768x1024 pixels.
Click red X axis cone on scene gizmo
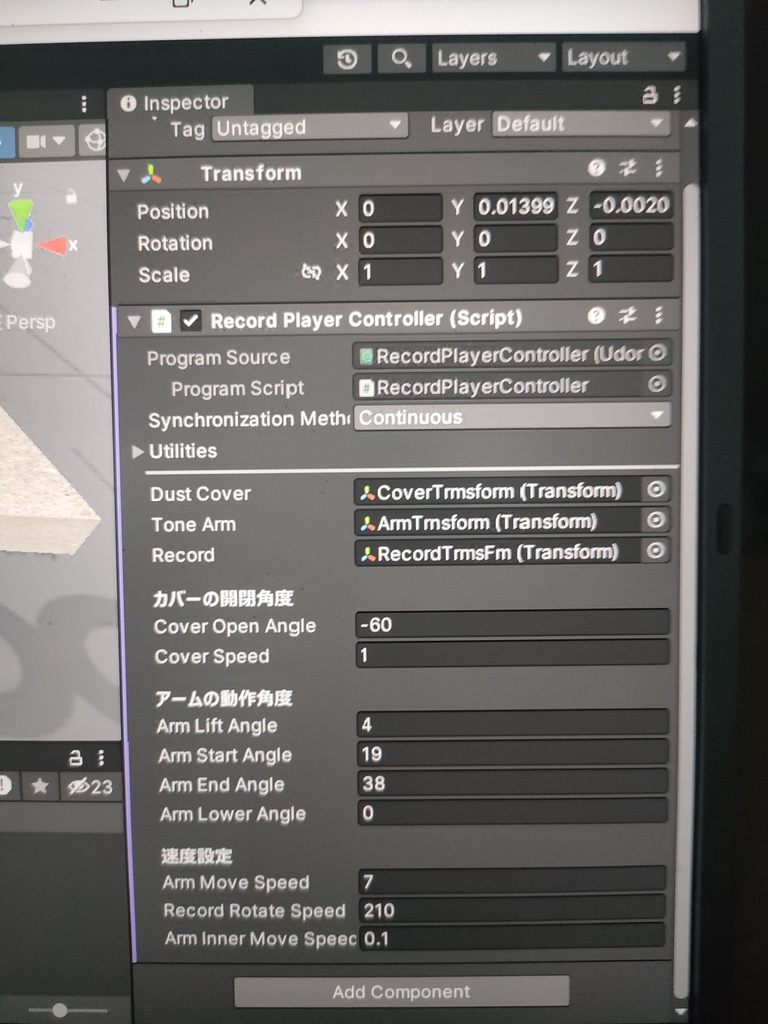pos(54,246)
